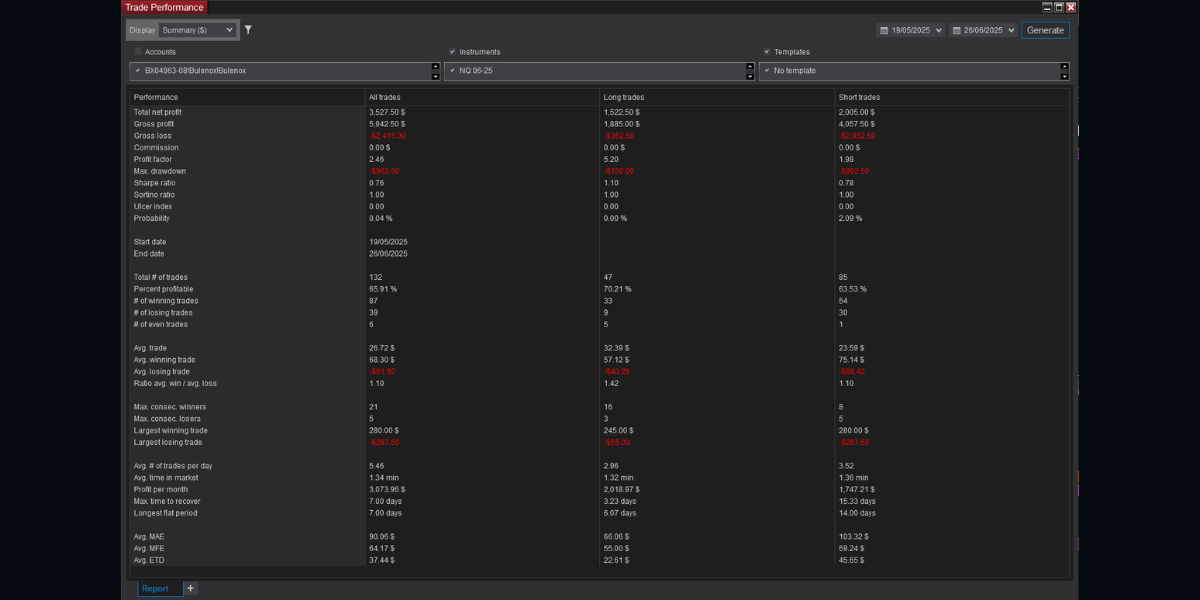Click the end date calendar icon

(x=957, y=30)
